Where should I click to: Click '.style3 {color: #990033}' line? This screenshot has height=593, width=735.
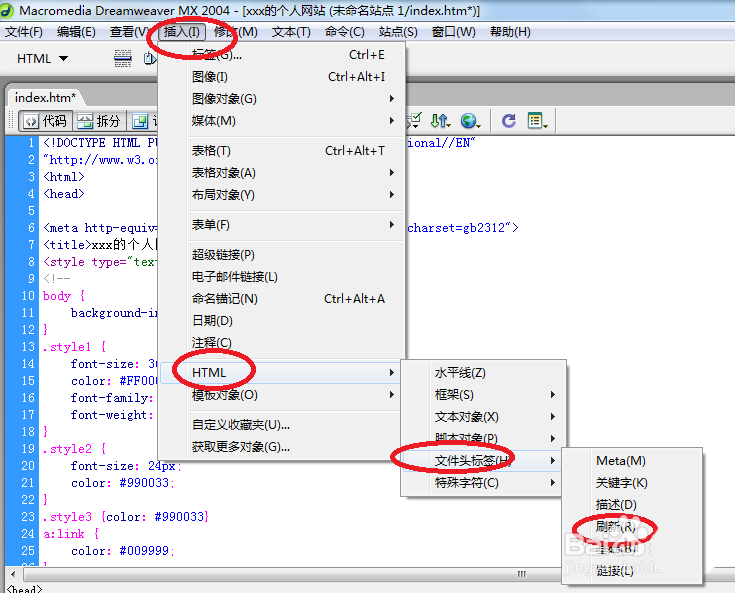[126, 517]
